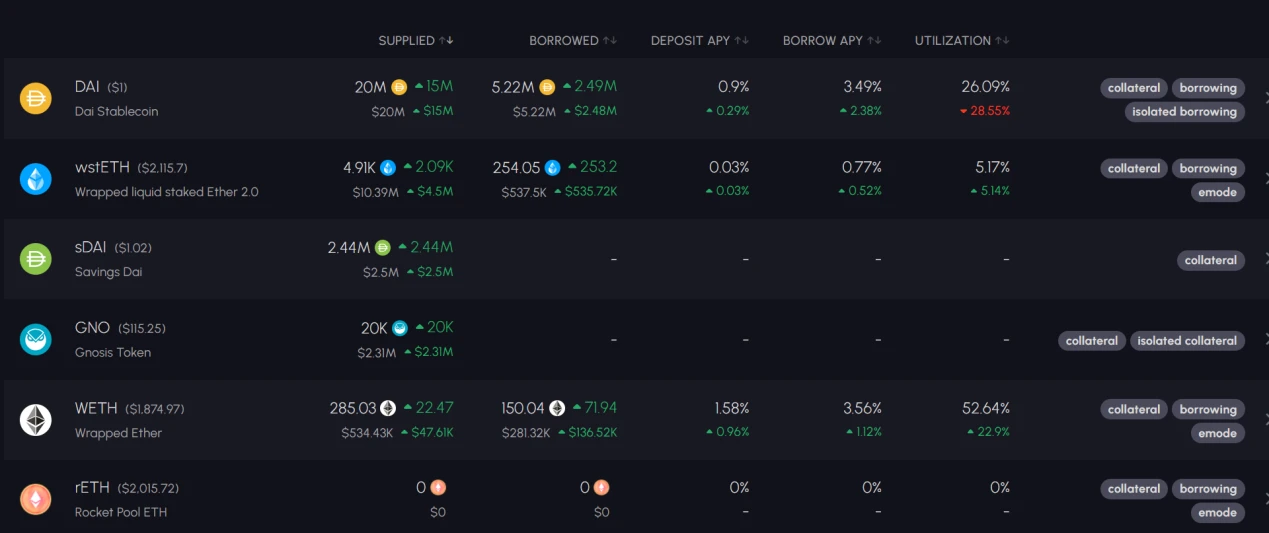The image size is (1269, 533).
Task: Click the WETH token icon
Action: click(36, 420)
